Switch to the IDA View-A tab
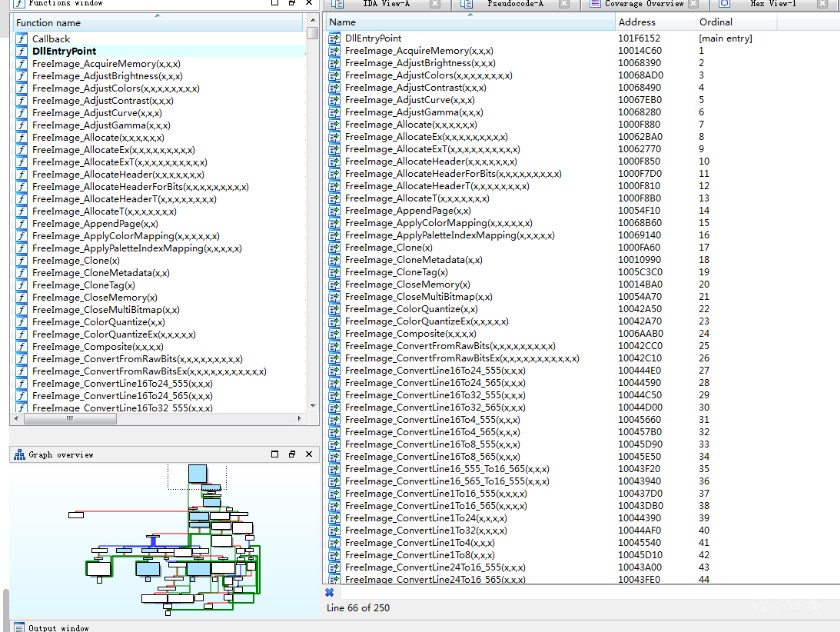 coord(385,4)
